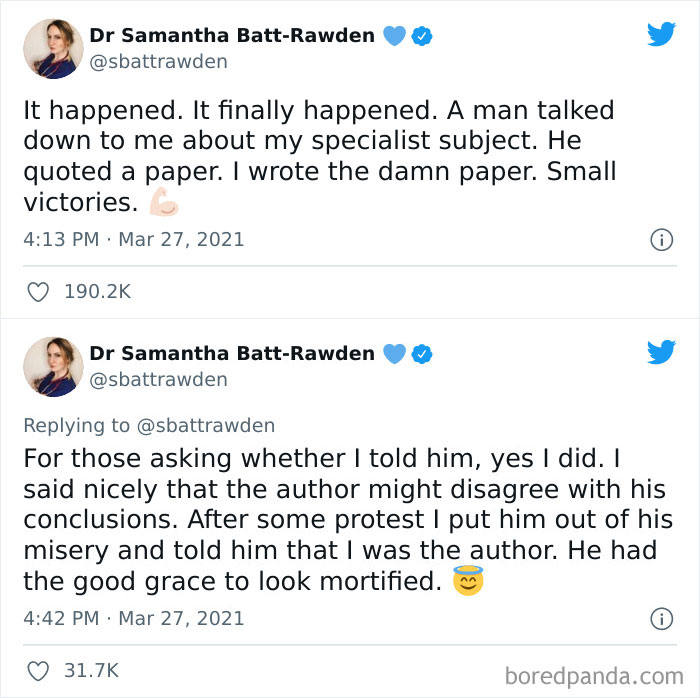Viewport: 700px width, 698px height.
Task: Open the 4:13 PM · Mar 27, 2021 timestamp
Action: [x=134, y=240]
